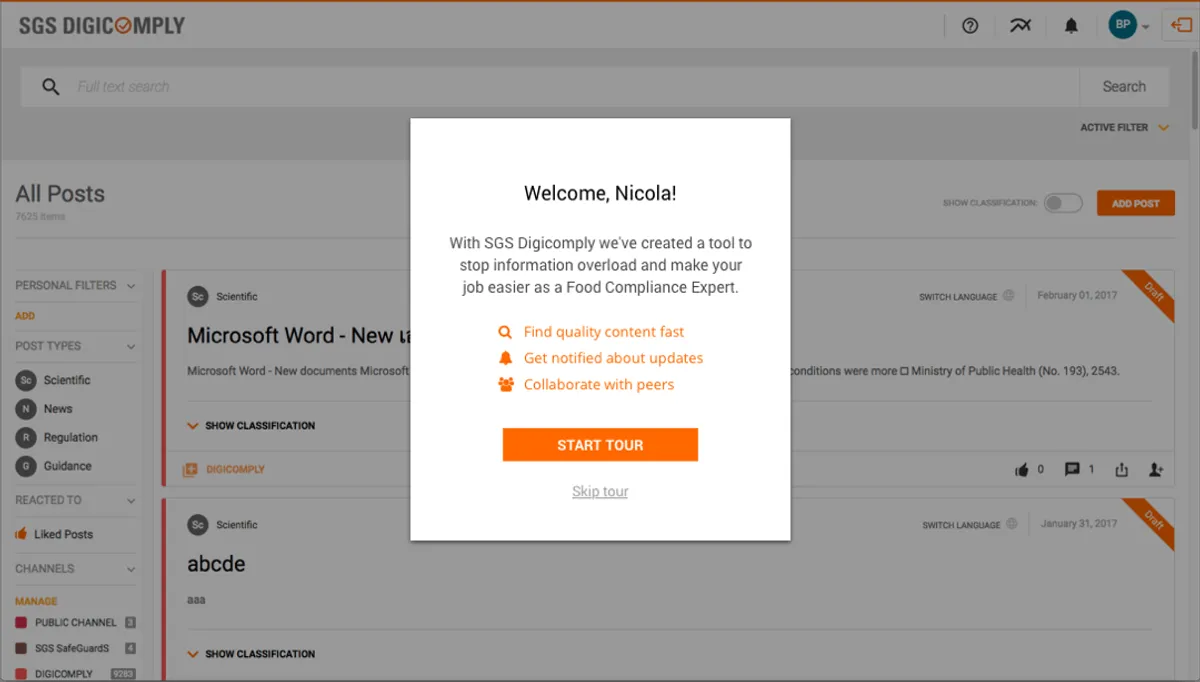Click the Welcome, Nicola! heading
Viewport: 1200px width, 682px height.
[x=600, y=194]
